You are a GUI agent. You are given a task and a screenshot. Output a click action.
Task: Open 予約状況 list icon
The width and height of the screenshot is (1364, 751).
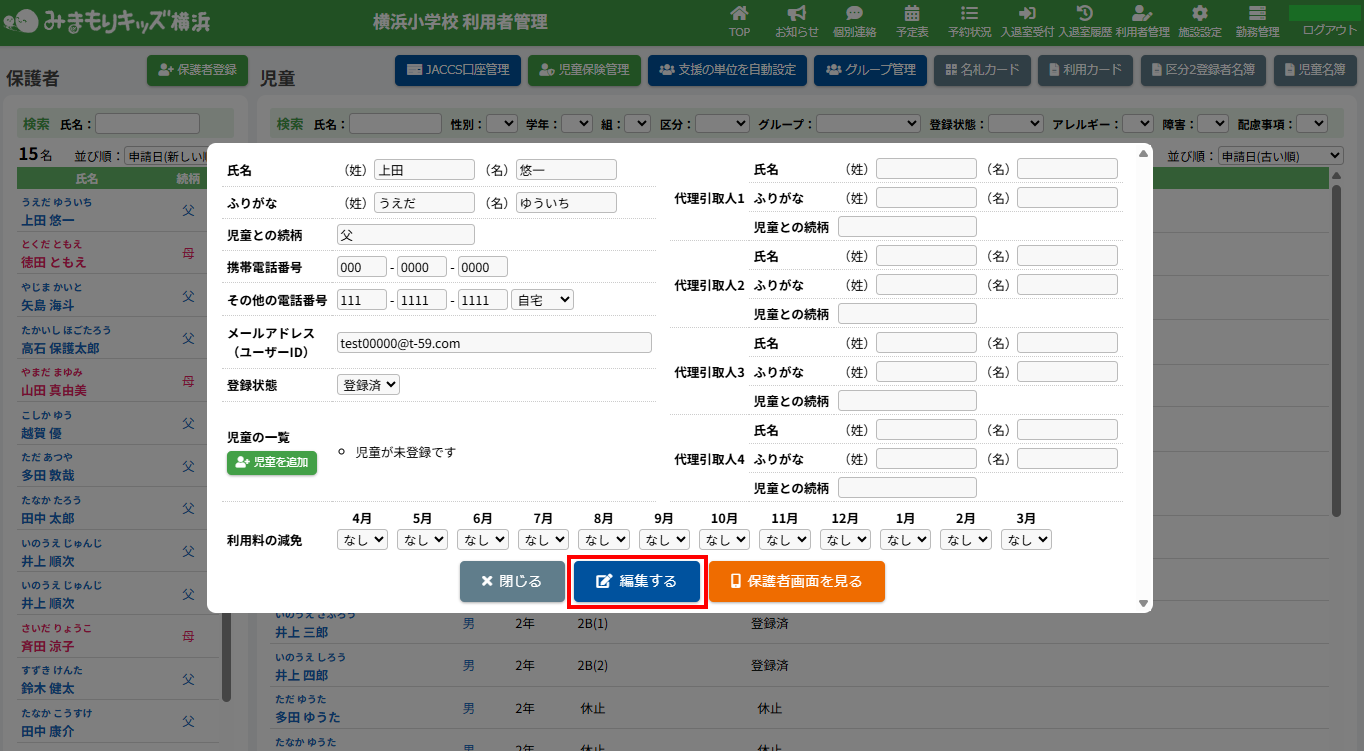969,14
